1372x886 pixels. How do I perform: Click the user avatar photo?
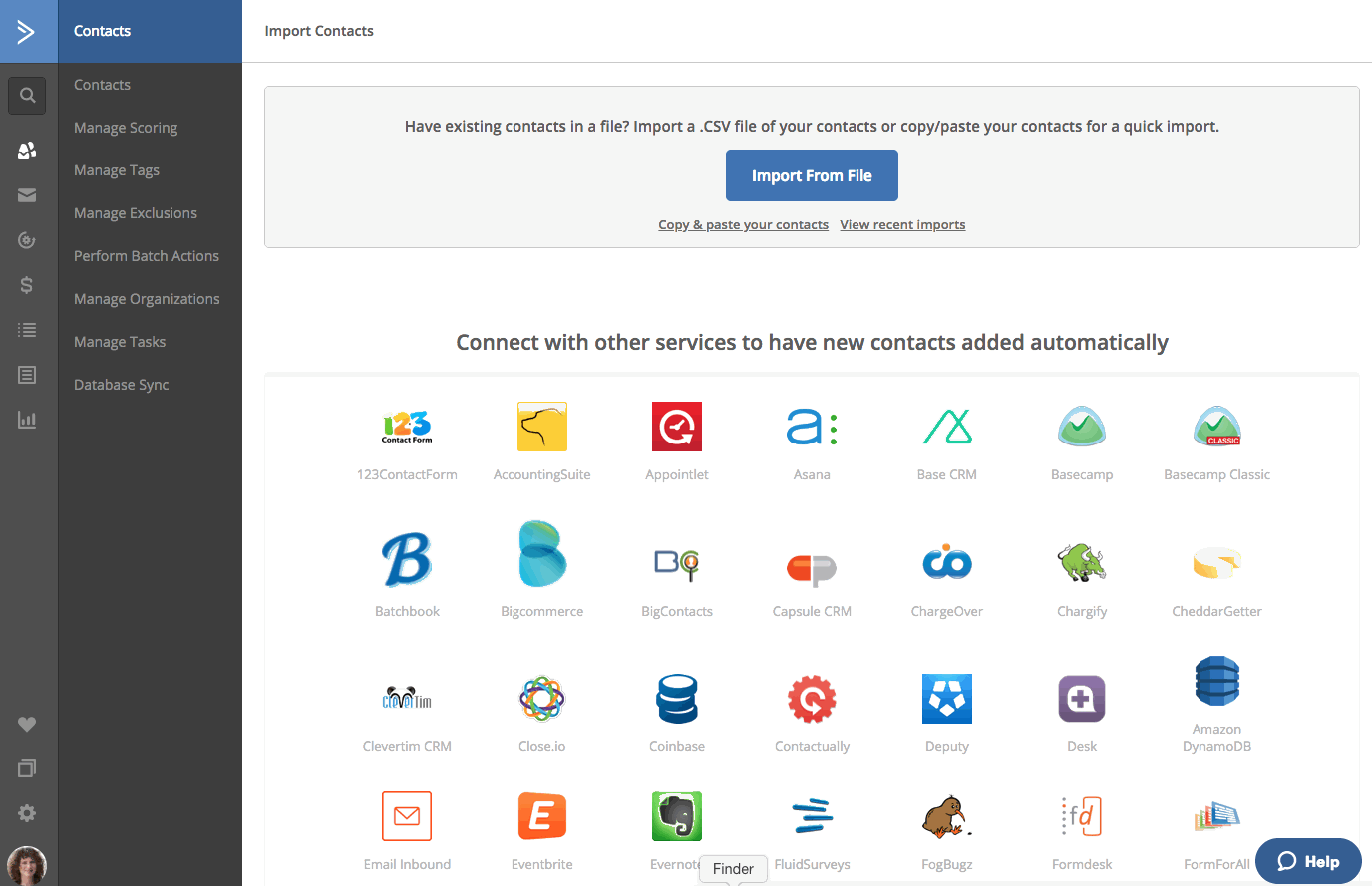point(27,866)
